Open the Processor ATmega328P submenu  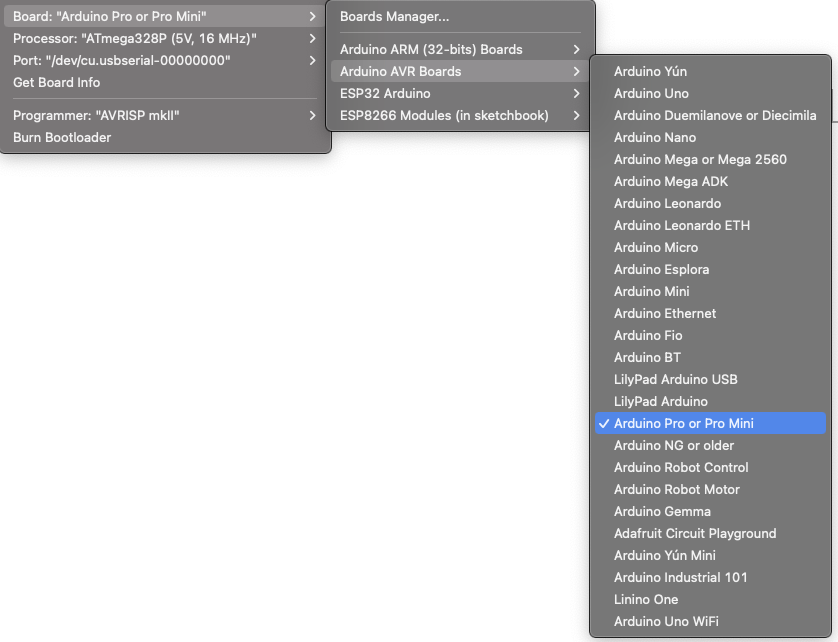pos(165,38)
